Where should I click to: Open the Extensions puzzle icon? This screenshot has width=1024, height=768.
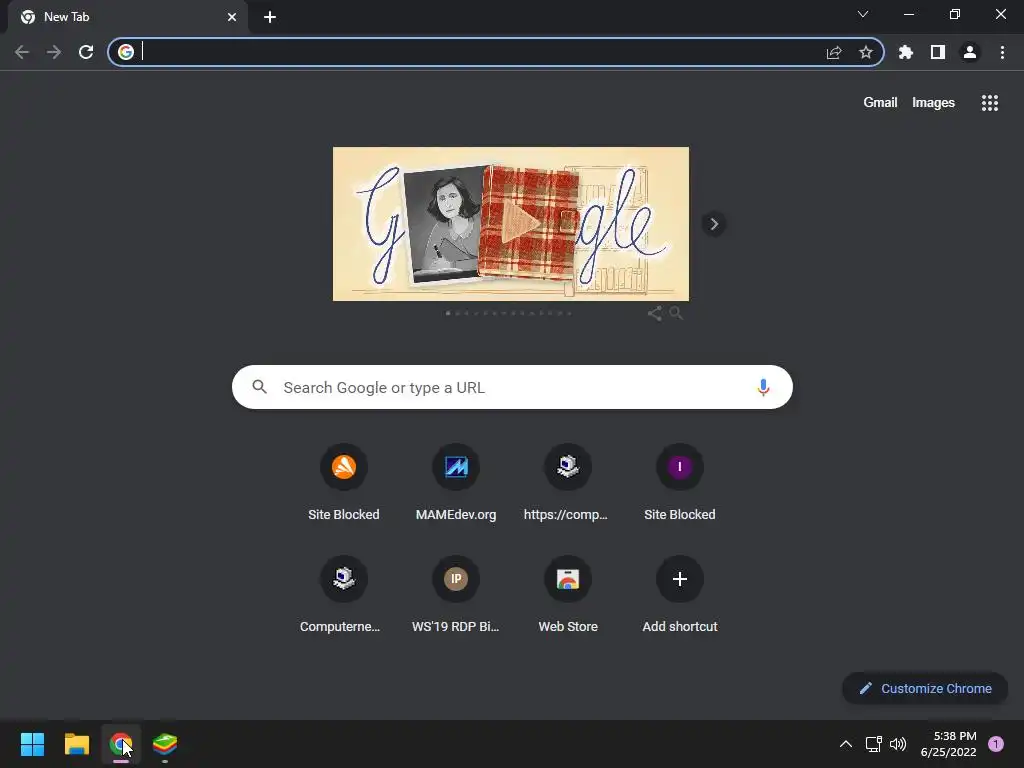click(906, 52)
